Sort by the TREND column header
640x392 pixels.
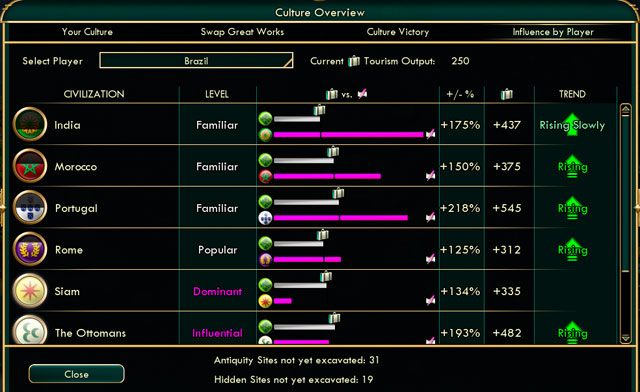pos(572,94)
